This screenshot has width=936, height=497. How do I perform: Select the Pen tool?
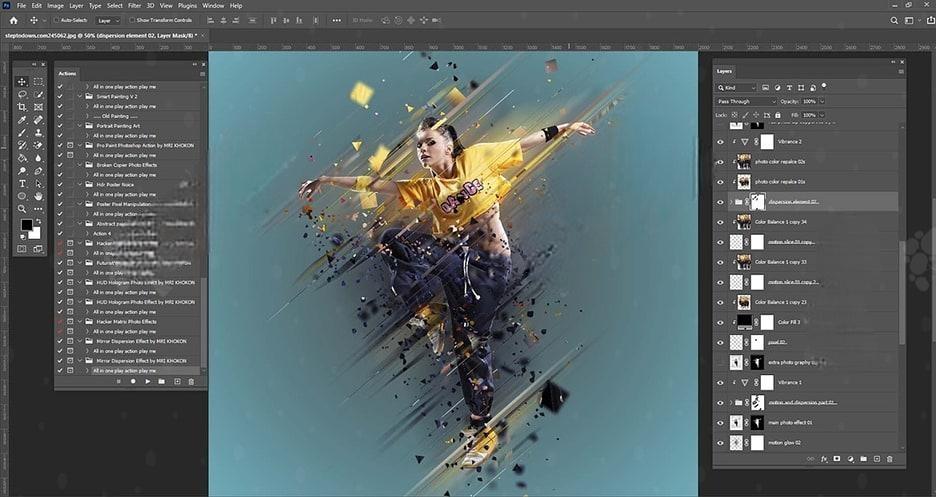tap(38, 171)
